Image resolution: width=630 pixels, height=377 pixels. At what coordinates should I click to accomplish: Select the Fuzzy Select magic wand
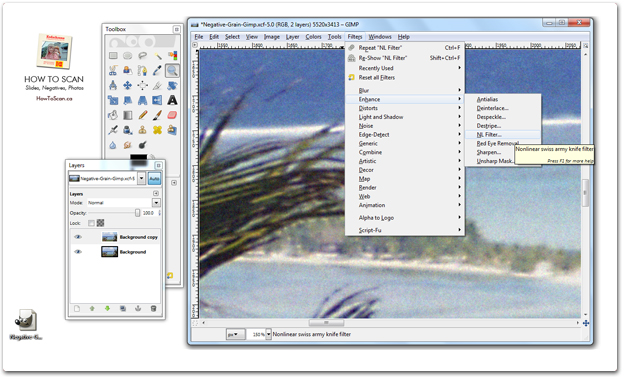coord(158,55)
